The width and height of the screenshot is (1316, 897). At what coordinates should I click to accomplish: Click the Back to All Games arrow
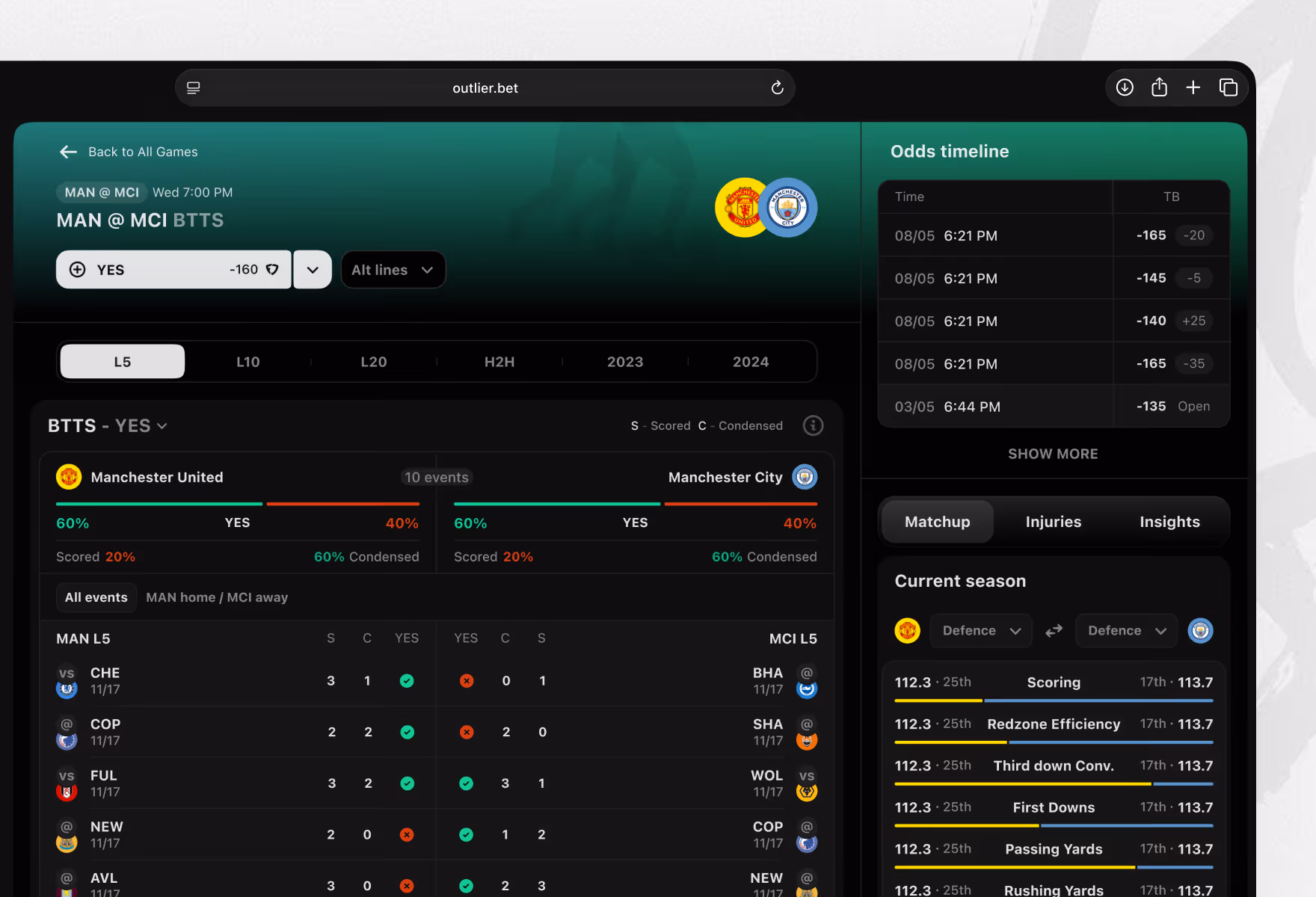(69, 152)
